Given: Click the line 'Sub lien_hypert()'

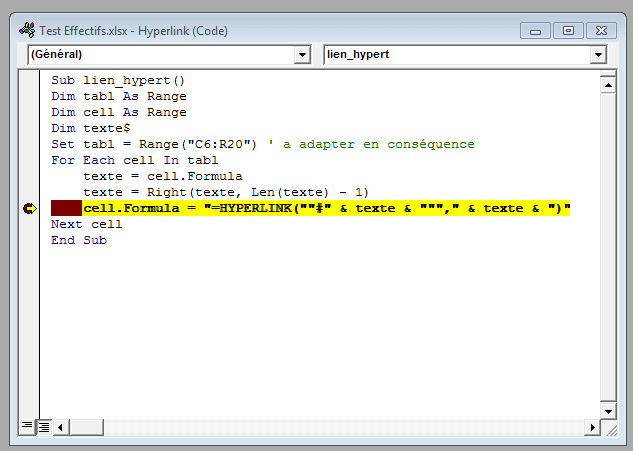Looking at the screenshot, I should (118, 80).
